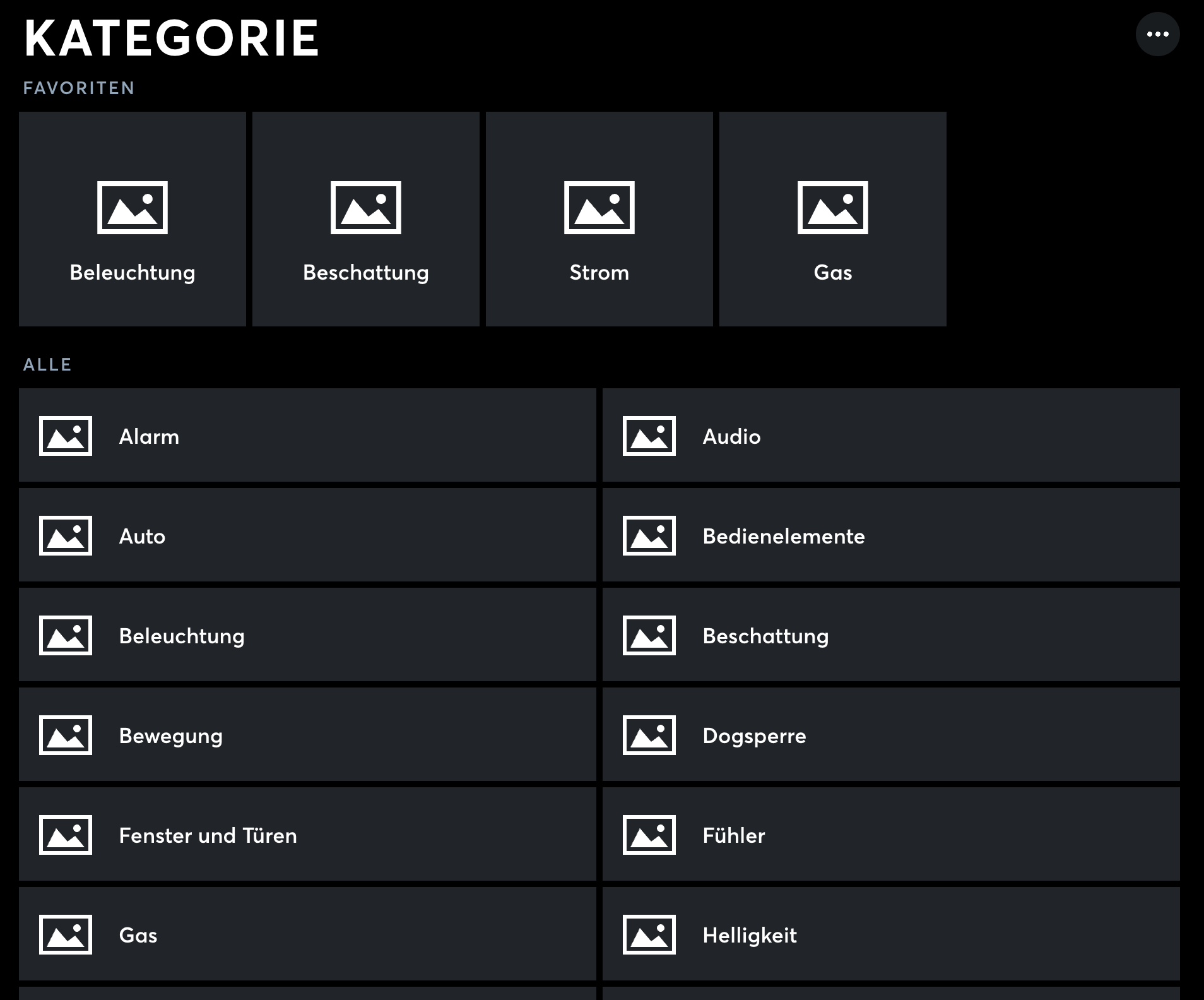Click the Kategorie page title

[172, 38]
